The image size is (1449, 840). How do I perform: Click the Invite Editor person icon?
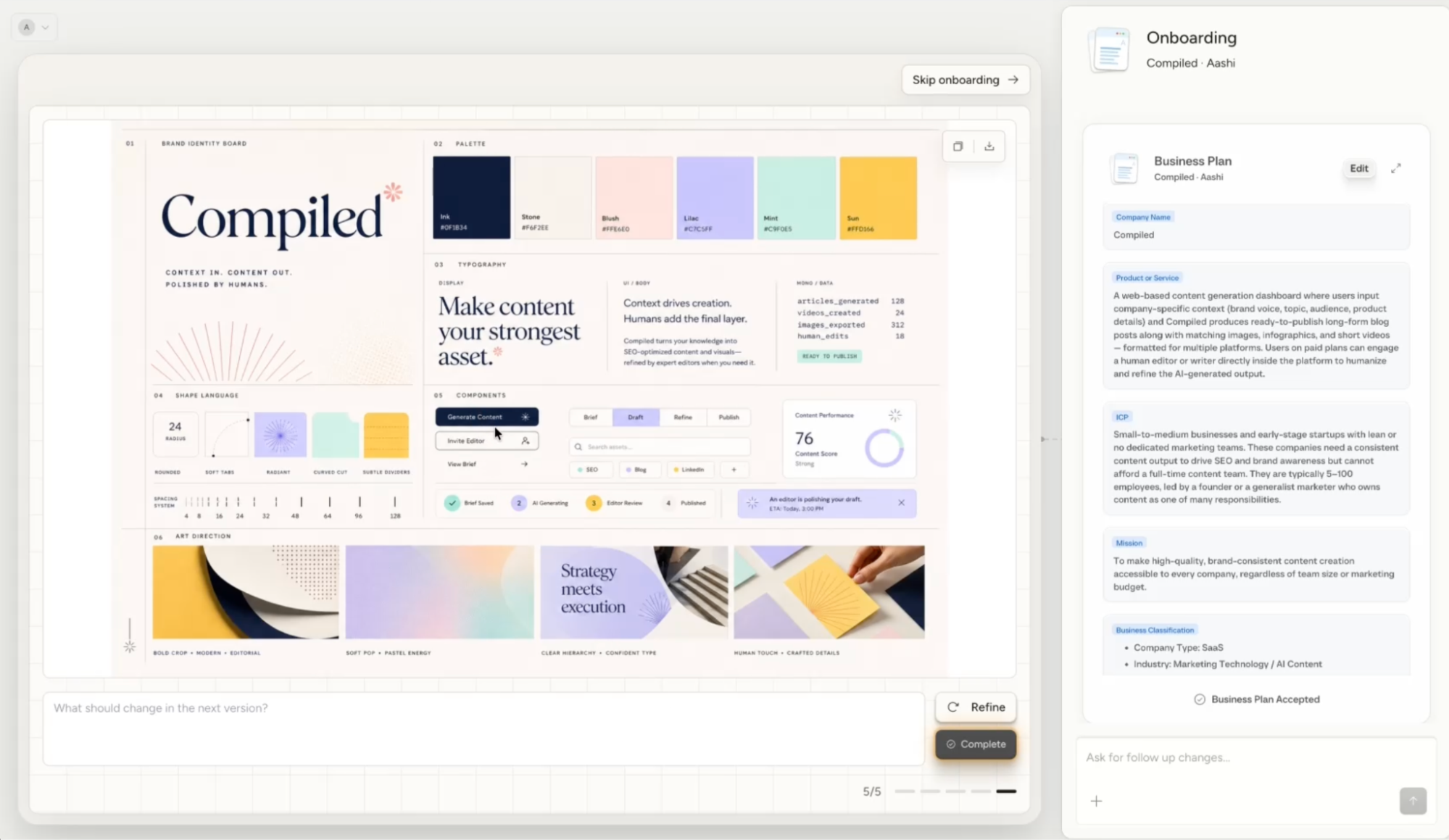tap(526, 441)
